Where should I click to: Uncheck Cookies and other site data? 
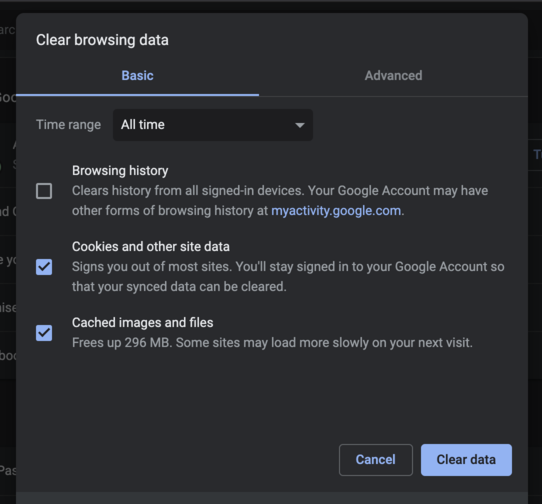(44, 267)
